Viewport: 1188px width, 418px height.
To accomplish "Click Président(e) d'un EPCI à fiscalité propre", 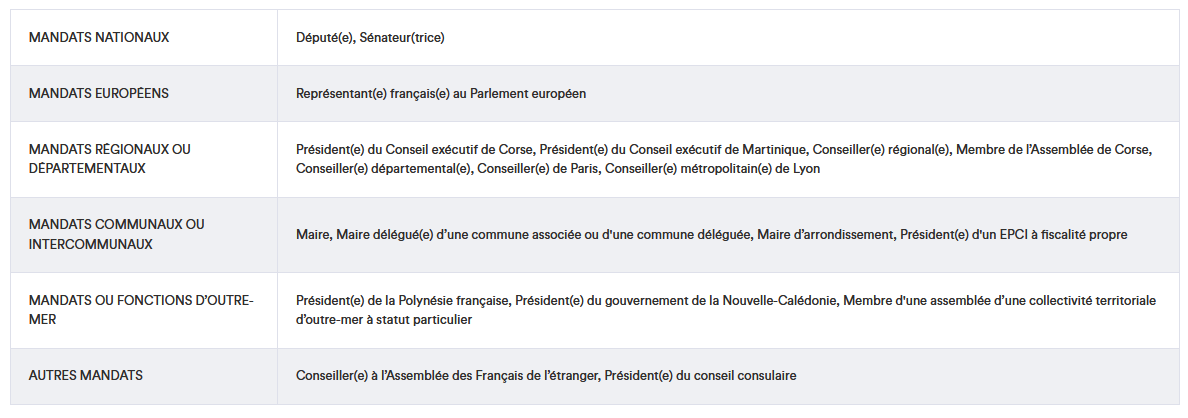I will [x=1014, y=235].
